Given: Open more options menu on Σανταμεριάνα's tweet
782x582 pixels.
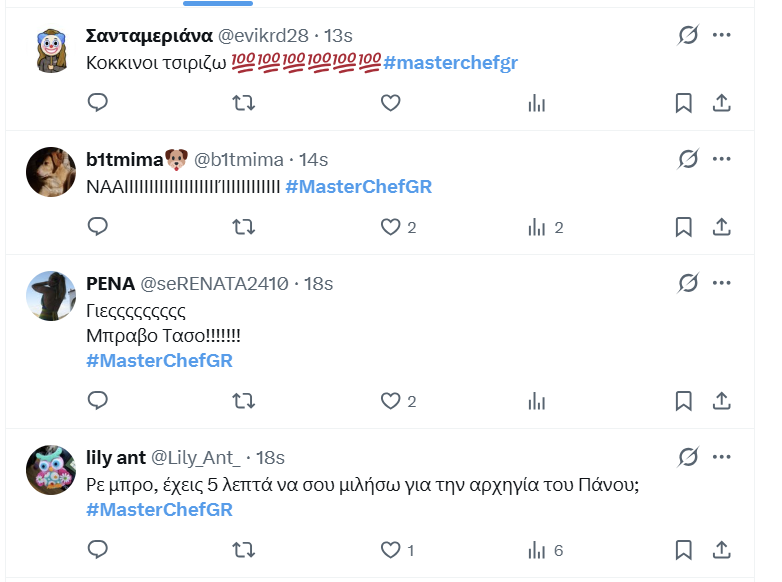Looking at the screenshot, I should (722, 35).
